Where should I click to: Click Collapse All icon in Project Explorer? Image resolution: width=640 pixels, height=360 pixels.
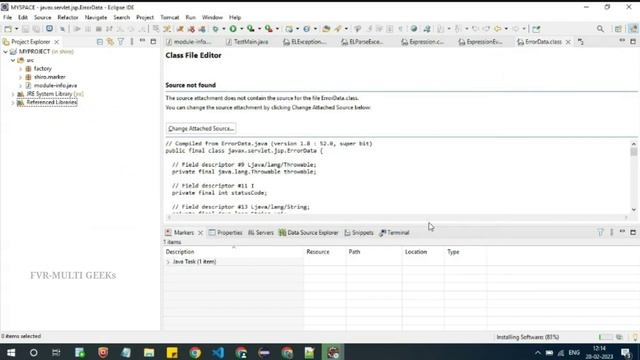100,42
